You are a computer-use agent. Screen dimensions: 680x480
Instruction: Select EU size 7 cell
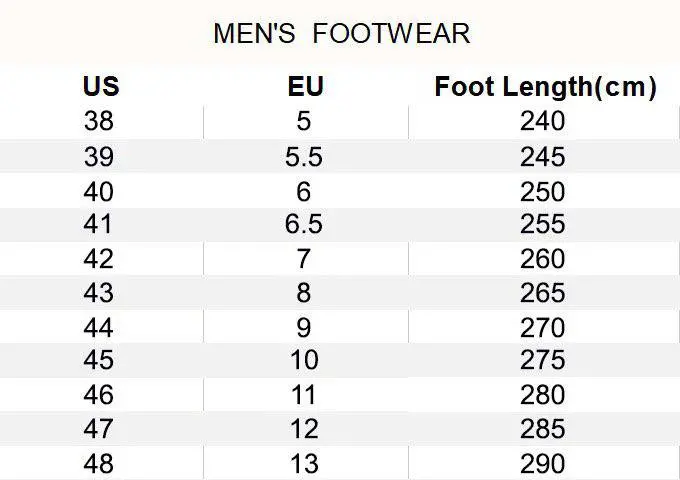(x=304, y=258)
